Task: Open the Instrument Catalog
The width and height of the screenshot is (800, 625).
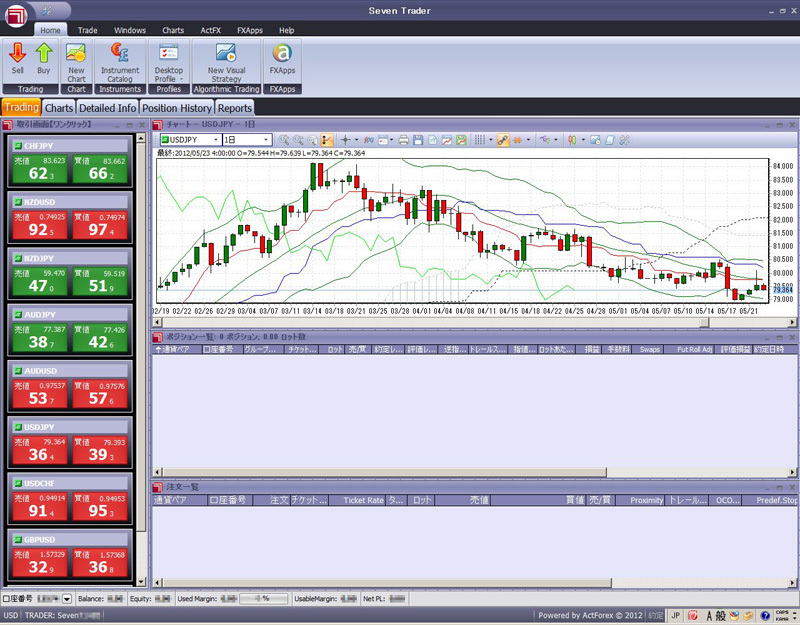Action: (120, 63)
